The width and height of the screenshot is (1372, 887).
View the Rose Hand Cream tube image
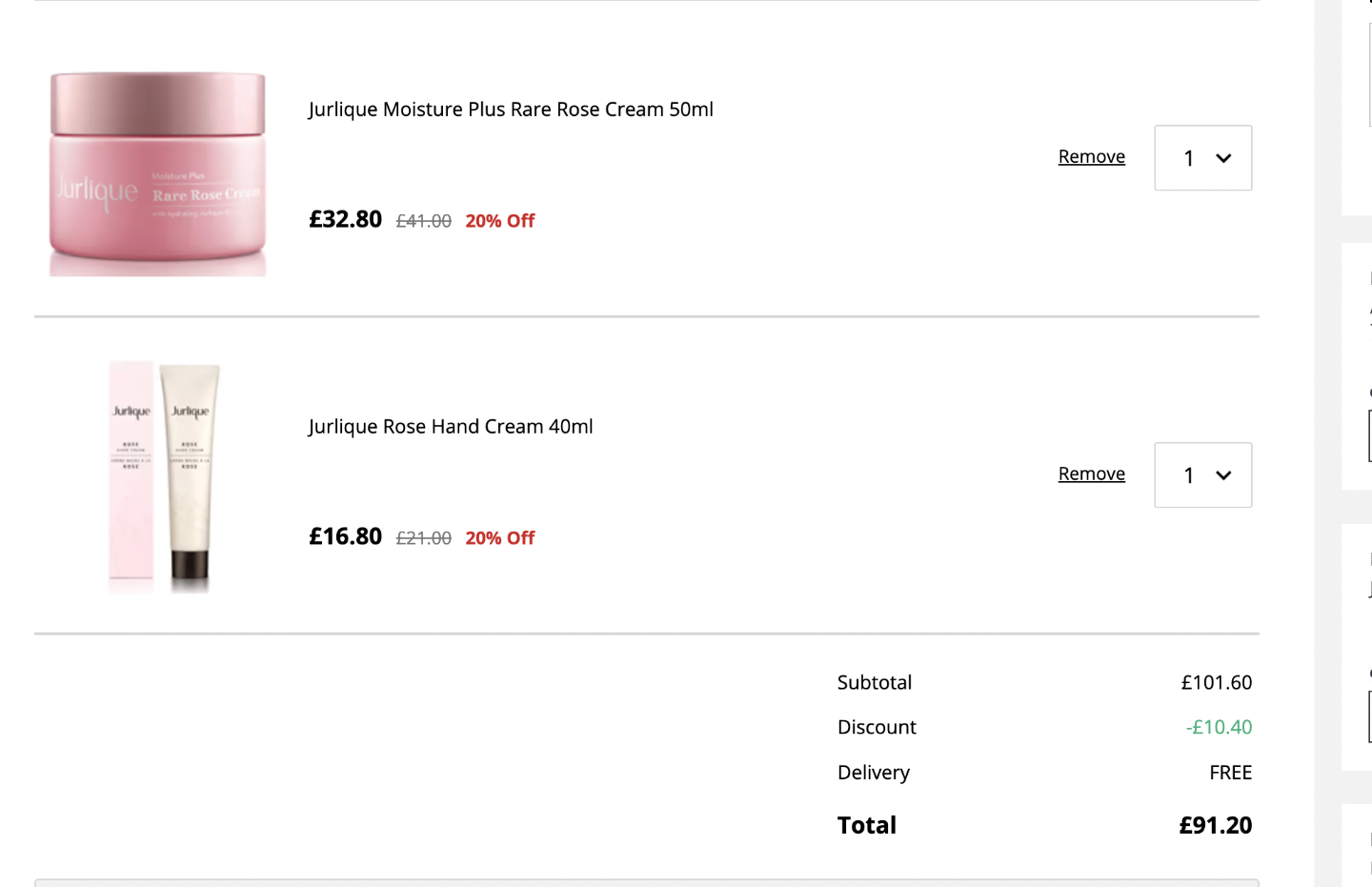point(164,477)
